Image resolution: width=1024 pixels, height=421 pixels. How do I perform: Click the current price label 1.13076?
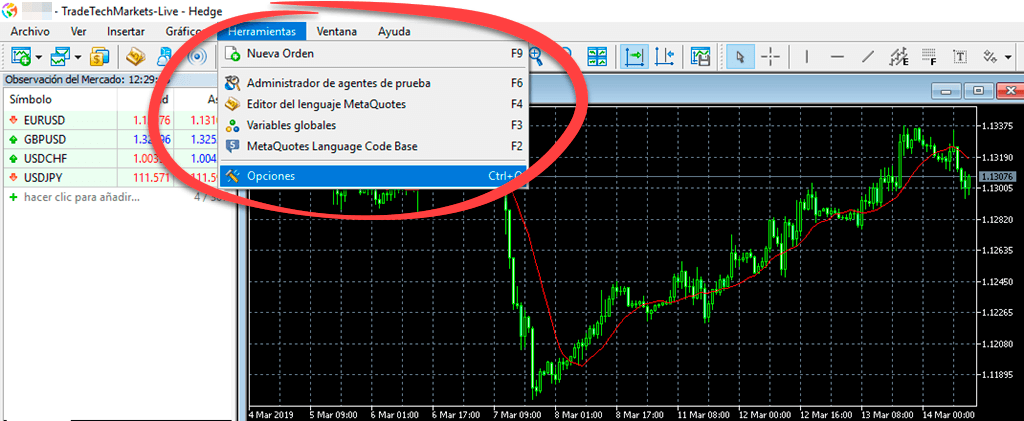997,176
